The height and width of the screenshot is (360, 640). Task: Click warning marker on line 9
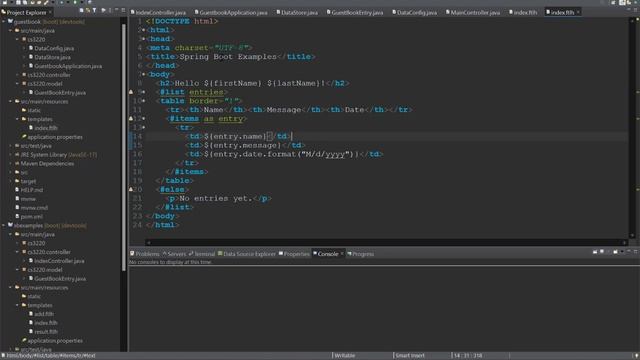[131, 92]
